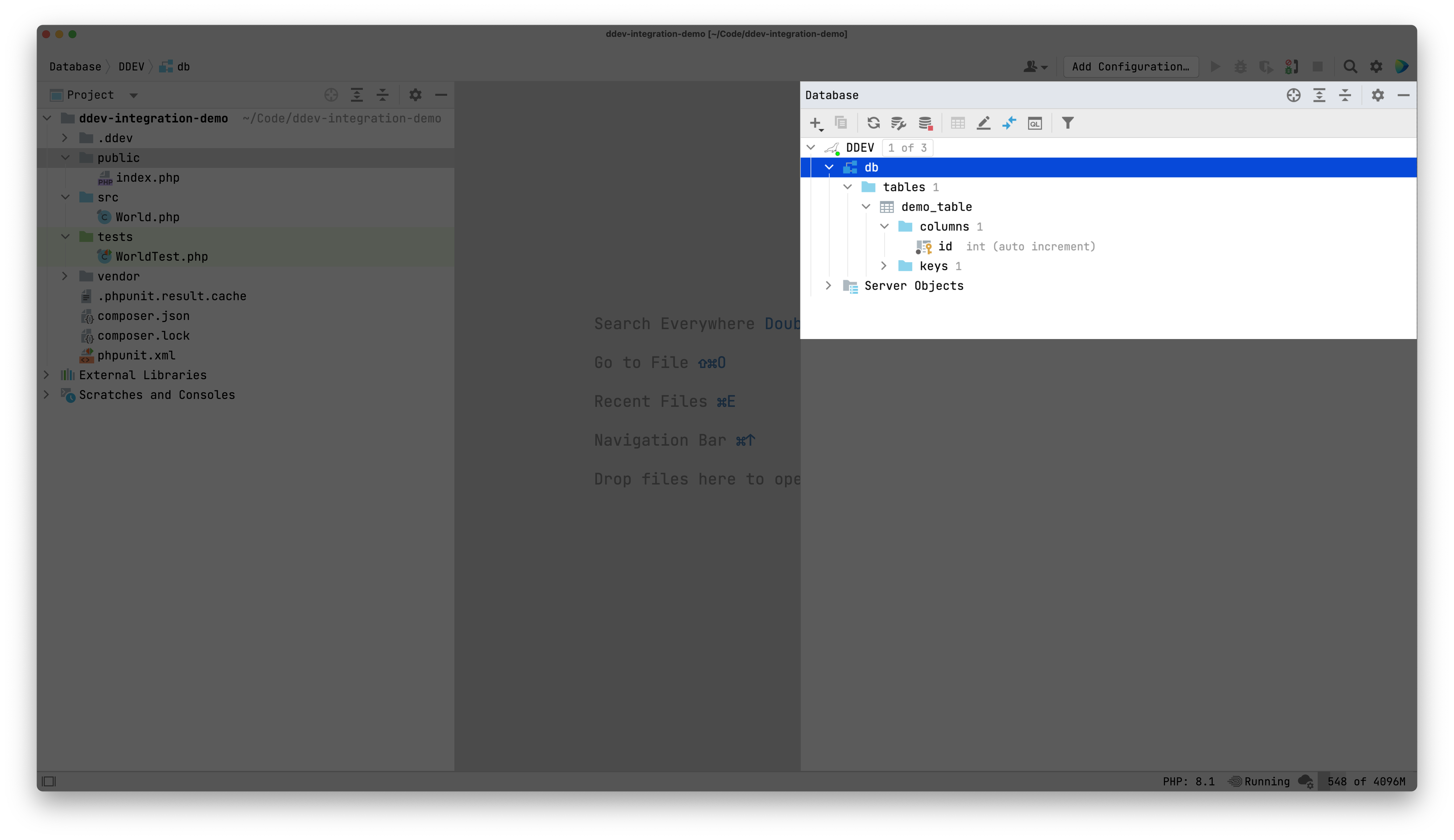Collapse the db schema node
The width and height of the screenshot is (1454, 840).
[829, 167]
